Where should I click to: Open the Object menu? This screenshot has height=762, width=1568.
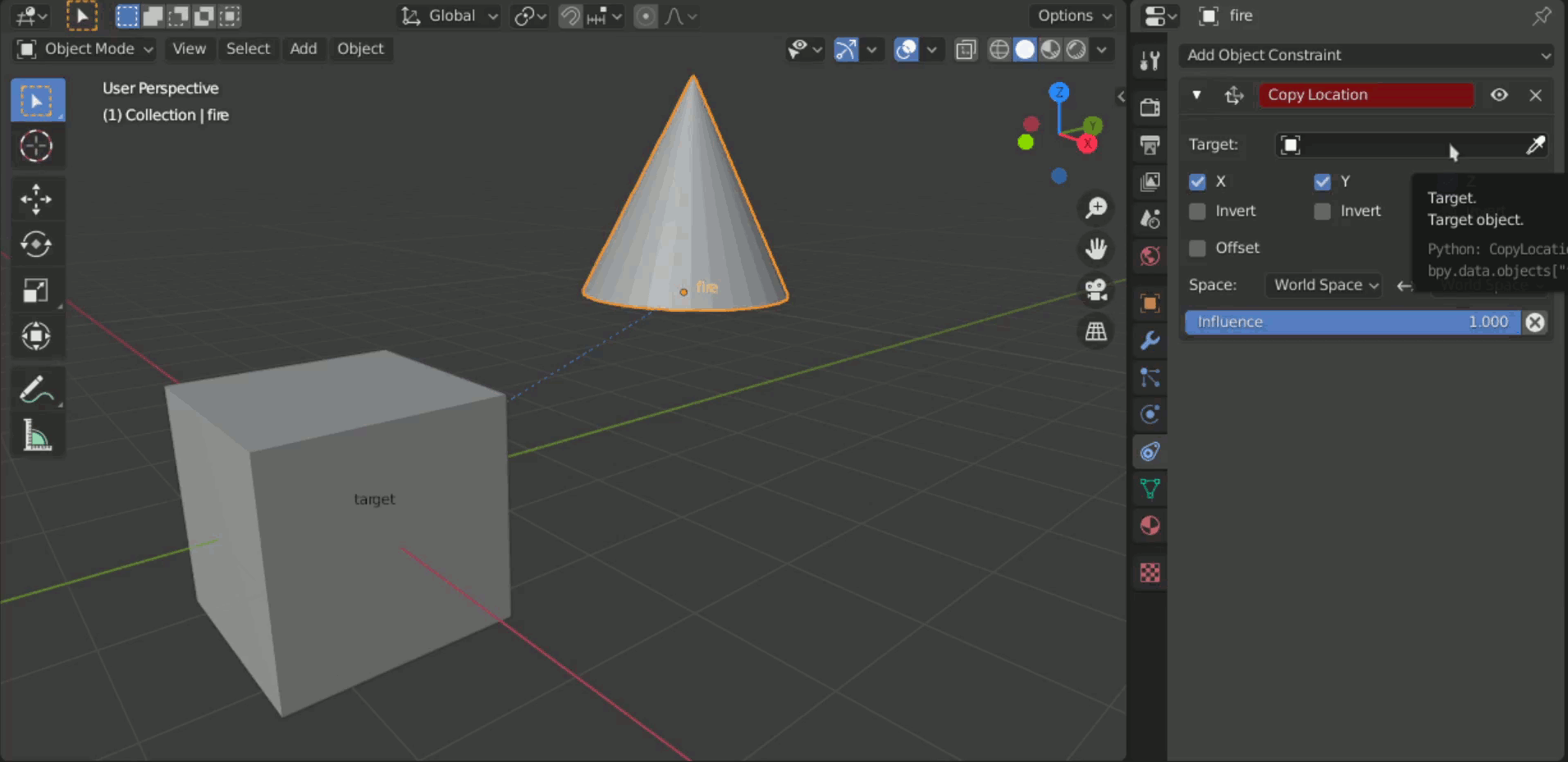pyautogui.click(x=360, y=48)
